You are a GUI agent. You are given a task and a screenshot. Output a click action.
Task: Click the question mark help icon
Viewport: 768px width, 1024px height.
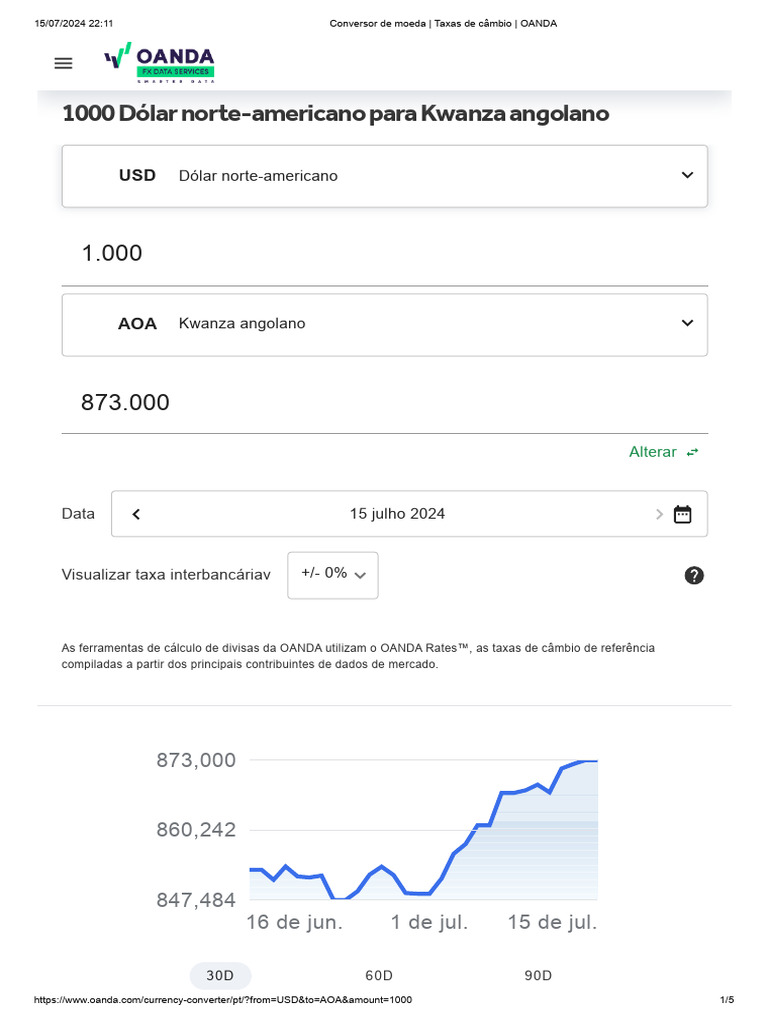coord(694,575)
